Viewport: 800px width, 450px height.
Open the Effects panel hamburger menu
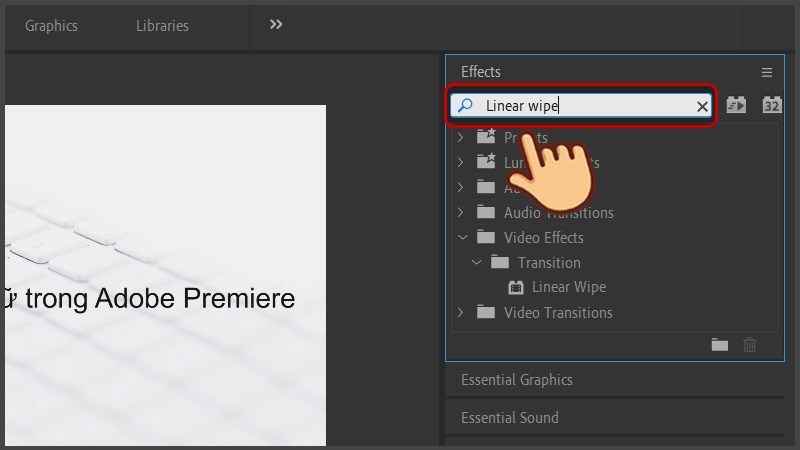(767, 72)
